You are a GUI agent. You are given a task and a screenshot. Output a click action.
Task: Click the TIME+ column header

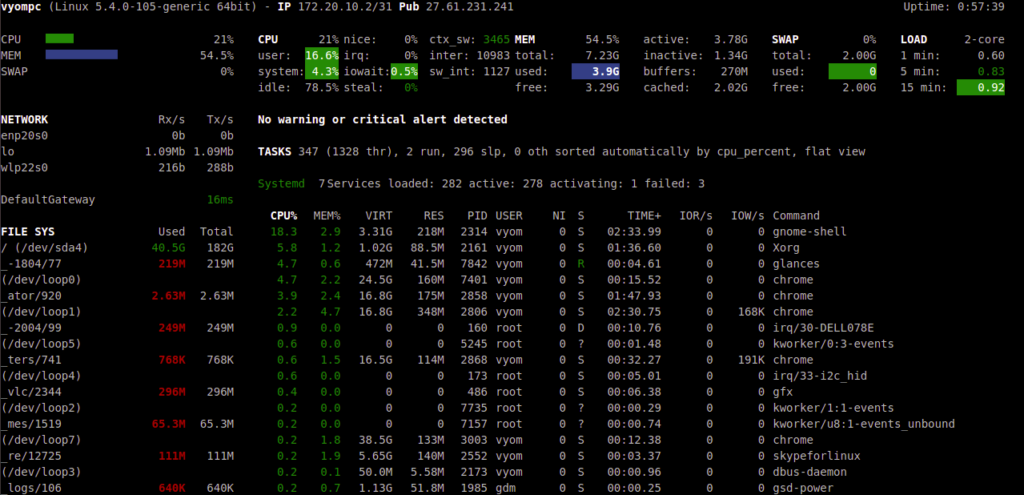pos(645,216)
